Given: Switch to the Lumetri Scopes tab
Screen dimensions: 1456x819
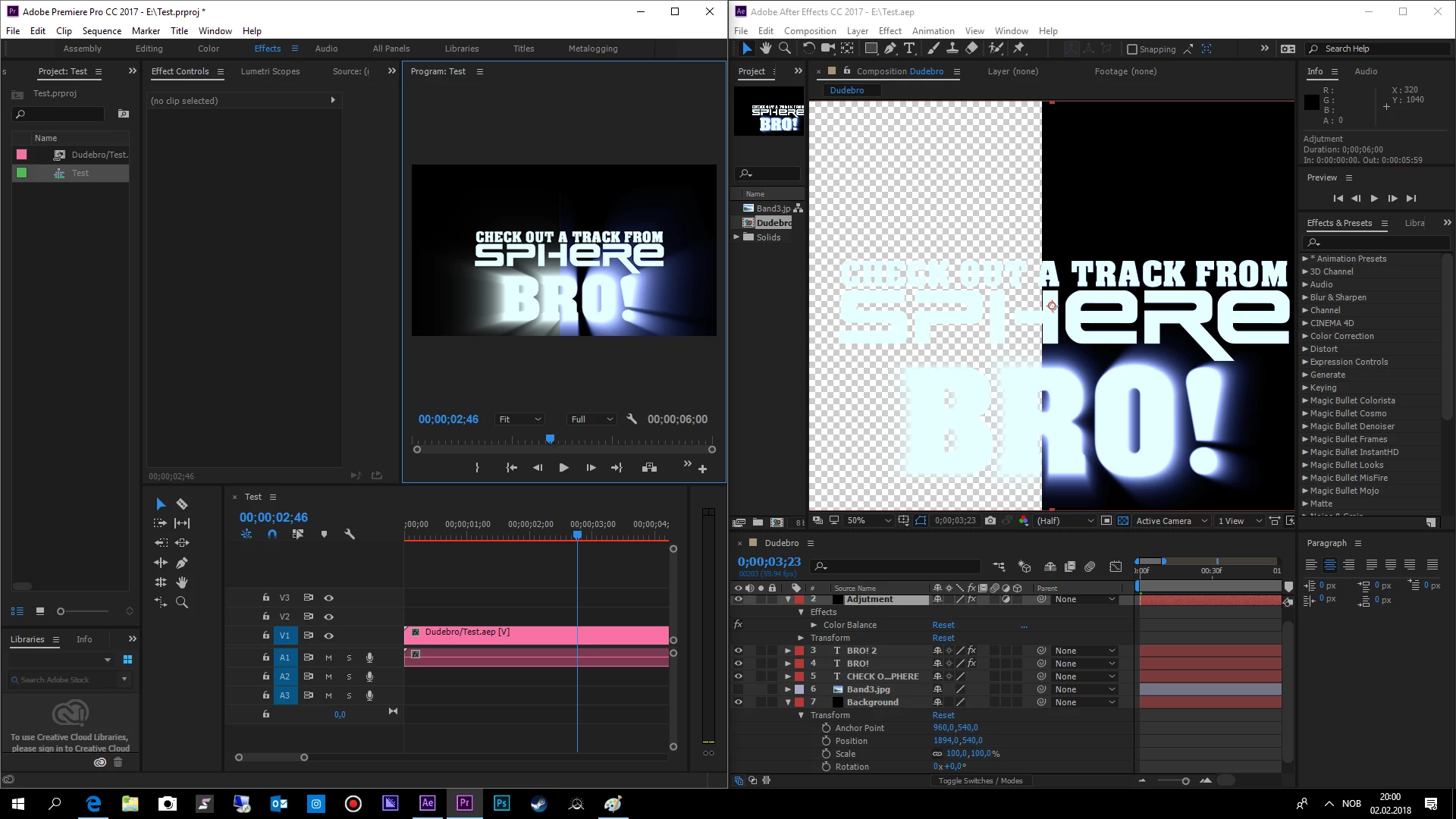Looking at the screenshot, I should coord(270,71).
